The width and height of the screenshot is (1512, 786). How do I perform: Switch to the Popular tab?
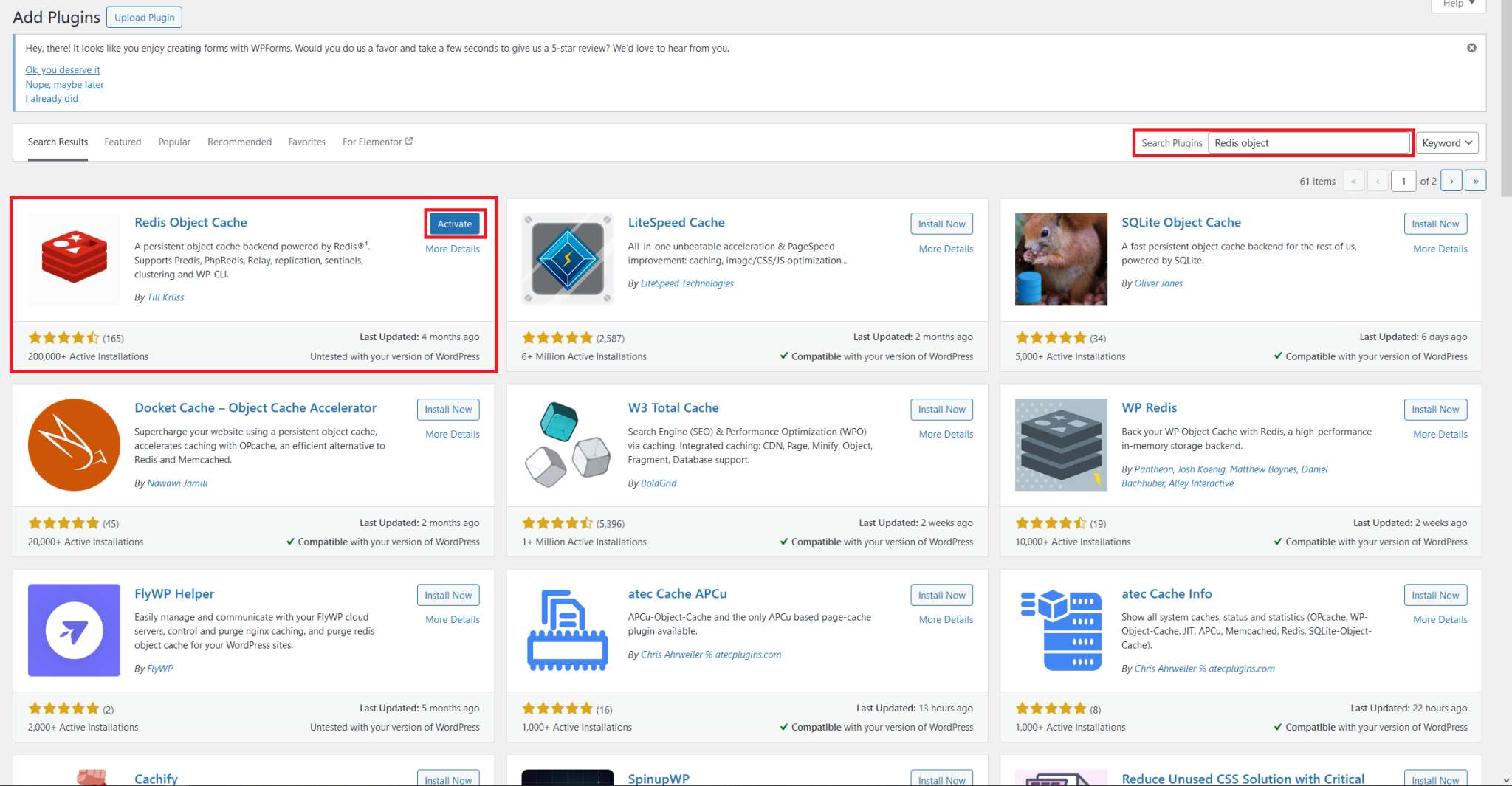pos(174,142)
